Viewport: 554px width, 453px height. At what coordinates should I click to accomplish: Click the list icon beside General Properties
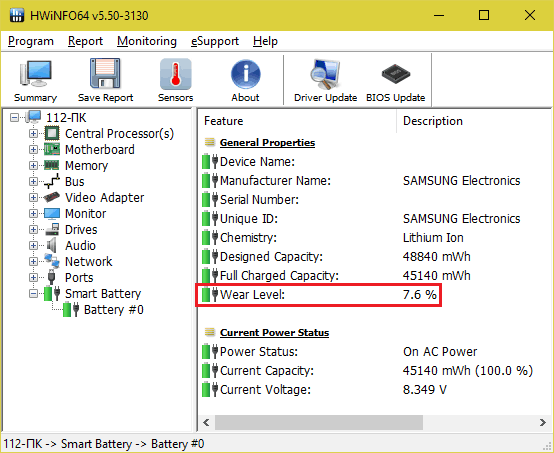tap(210, 142)
